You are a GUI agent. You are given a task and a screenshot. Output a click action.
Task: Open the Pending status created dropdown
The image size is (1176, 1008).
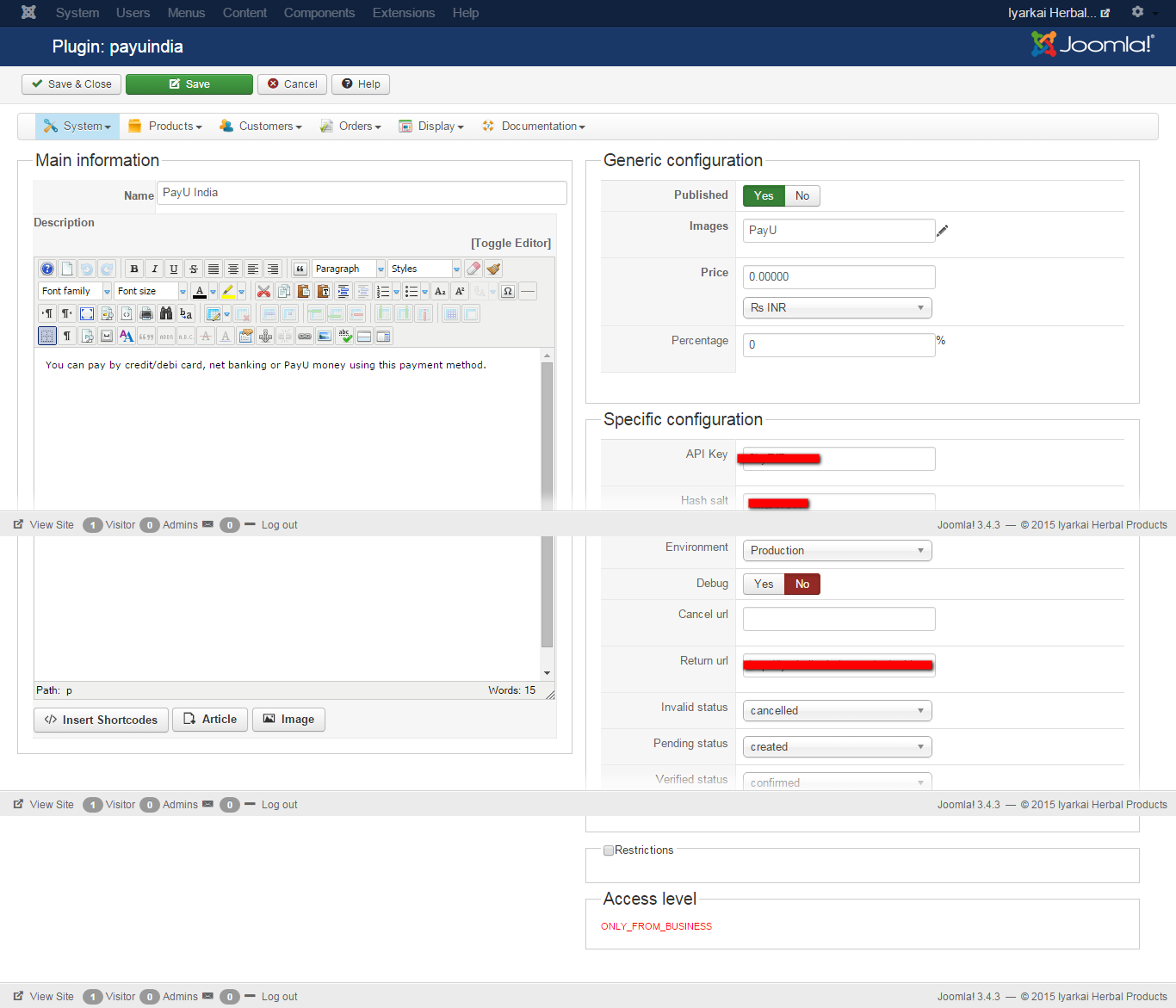pos(837,746)
